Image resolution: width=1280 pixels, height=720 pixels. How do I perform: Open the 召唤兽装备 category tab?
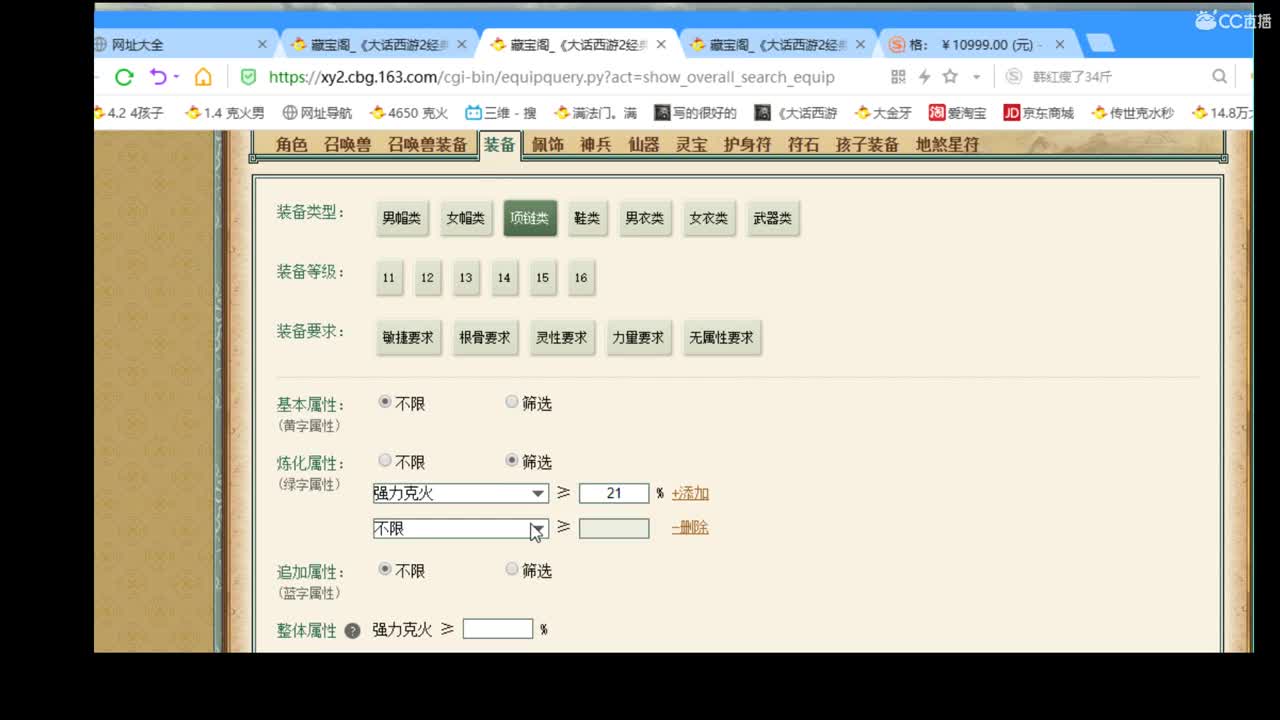pyautogui.click(x=427, y=145)
